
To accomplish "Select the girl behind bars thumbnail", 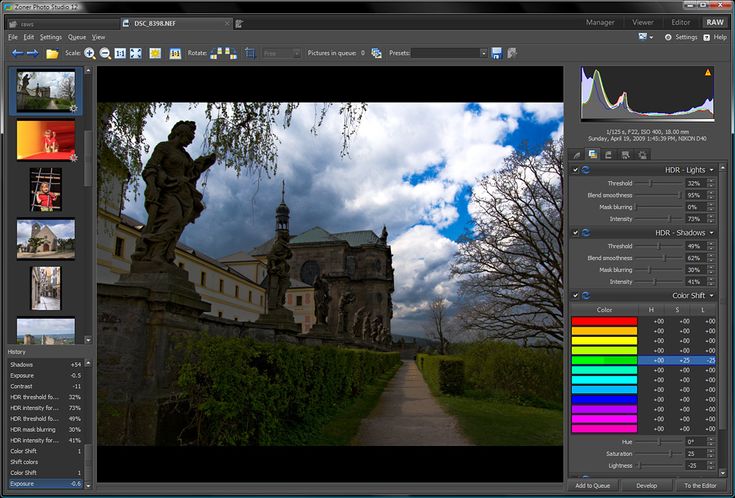I will point(45,189).
